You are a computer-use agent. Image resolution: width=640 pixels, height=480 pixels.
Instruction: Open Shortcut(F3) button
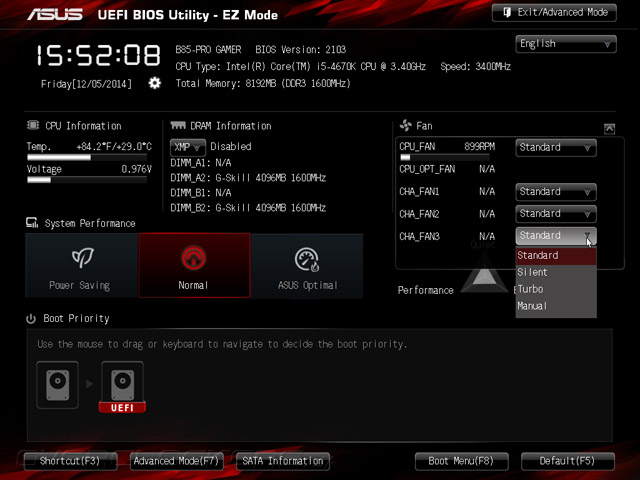pos(70,461)
